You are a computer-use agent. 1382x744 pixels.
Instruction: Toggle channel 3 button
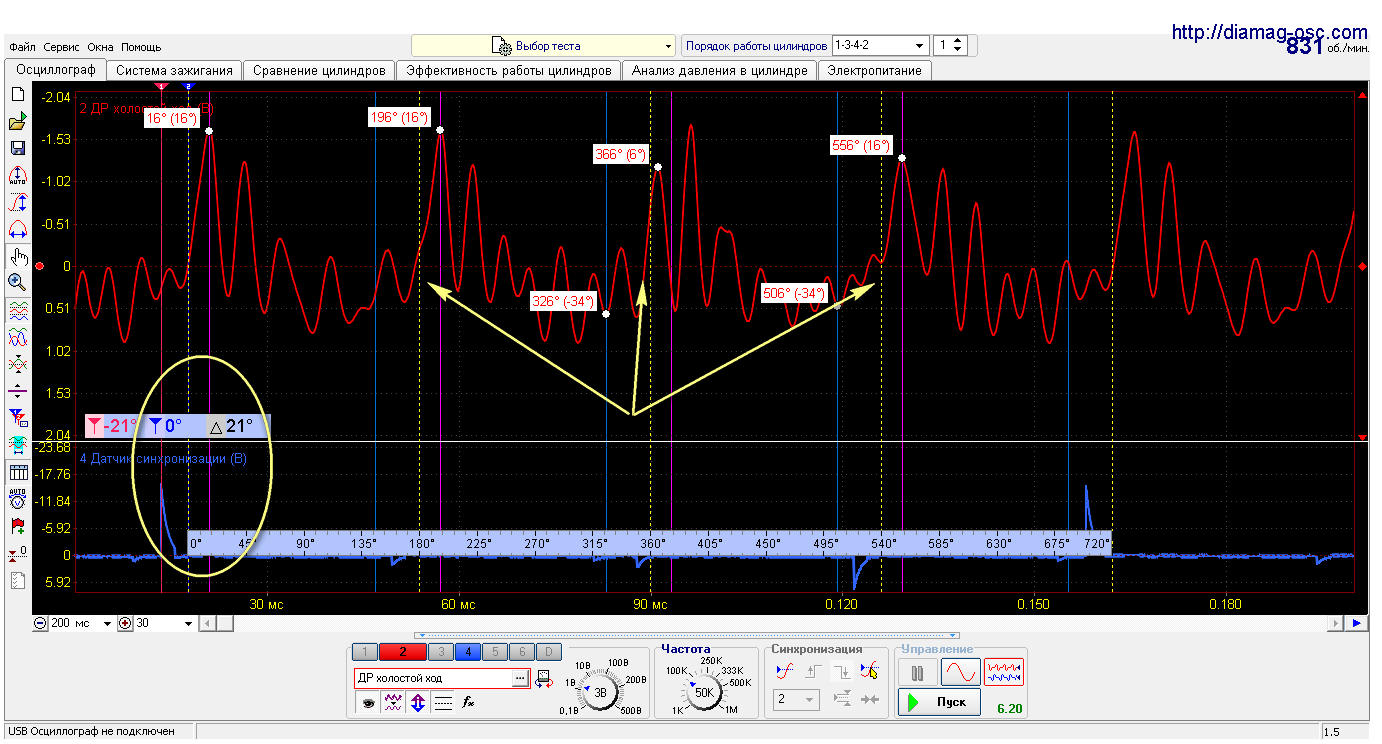(x=440, y=652)
